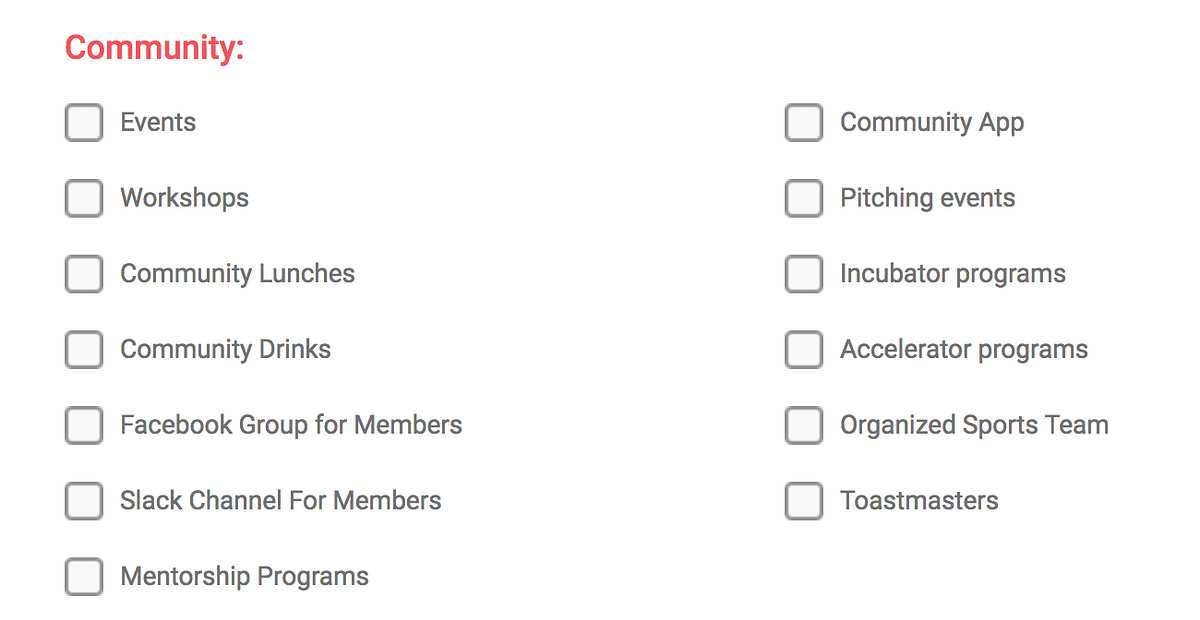
Task: Click the Events label text
Action: point(158,122)
